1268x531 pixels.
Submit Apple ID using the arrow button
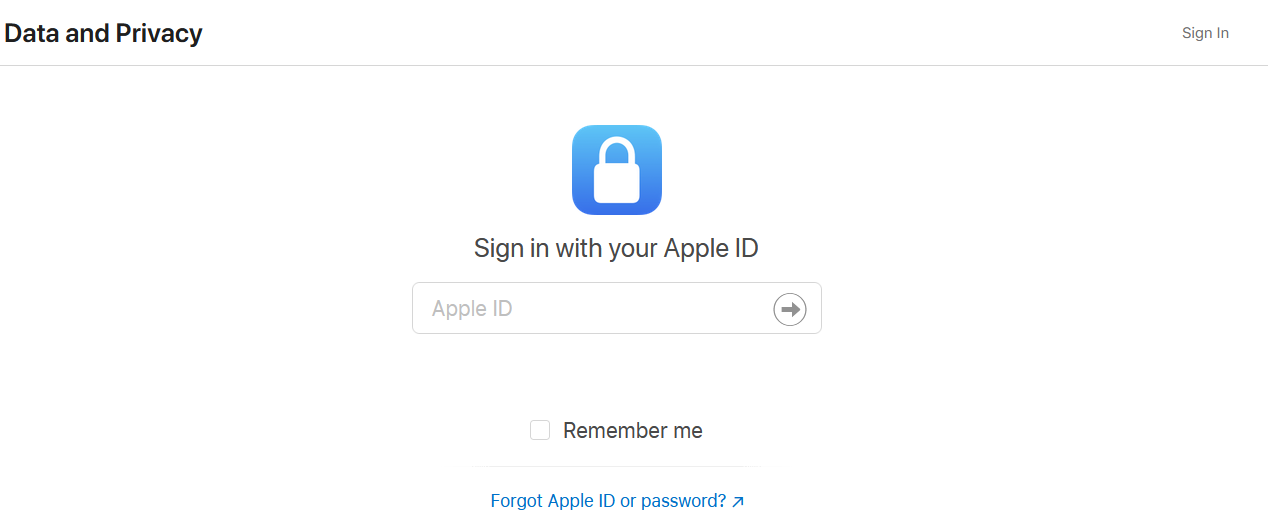[790, 309]
